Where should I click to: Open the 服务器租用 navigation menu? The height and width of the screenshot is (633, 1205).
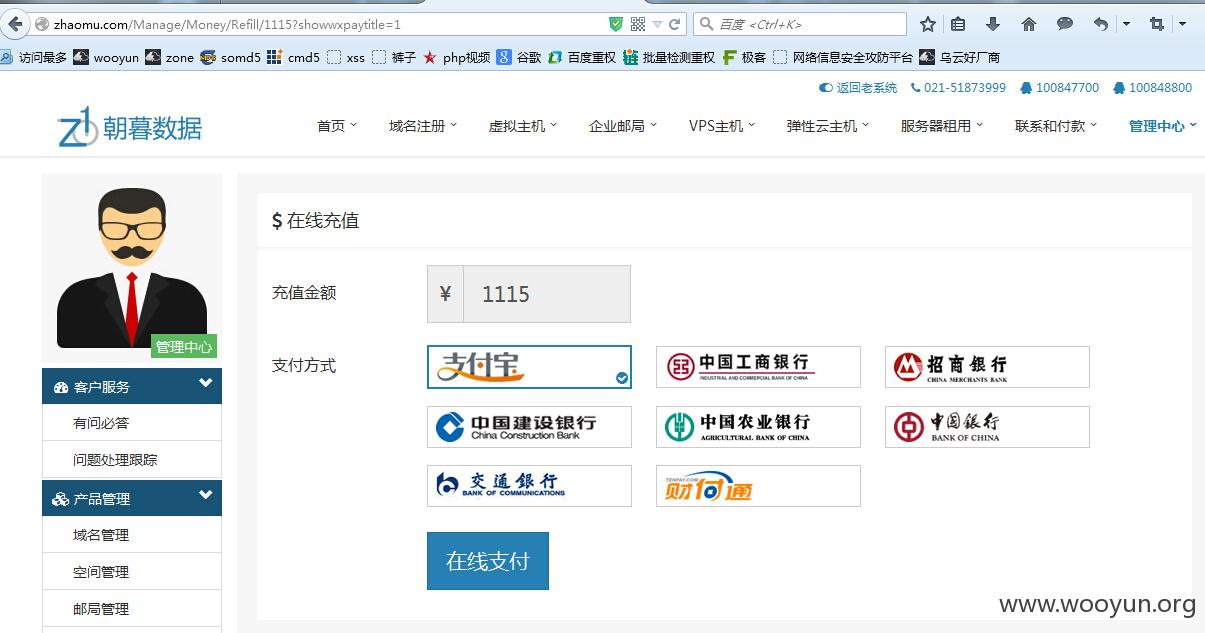[x=941, y=126]
